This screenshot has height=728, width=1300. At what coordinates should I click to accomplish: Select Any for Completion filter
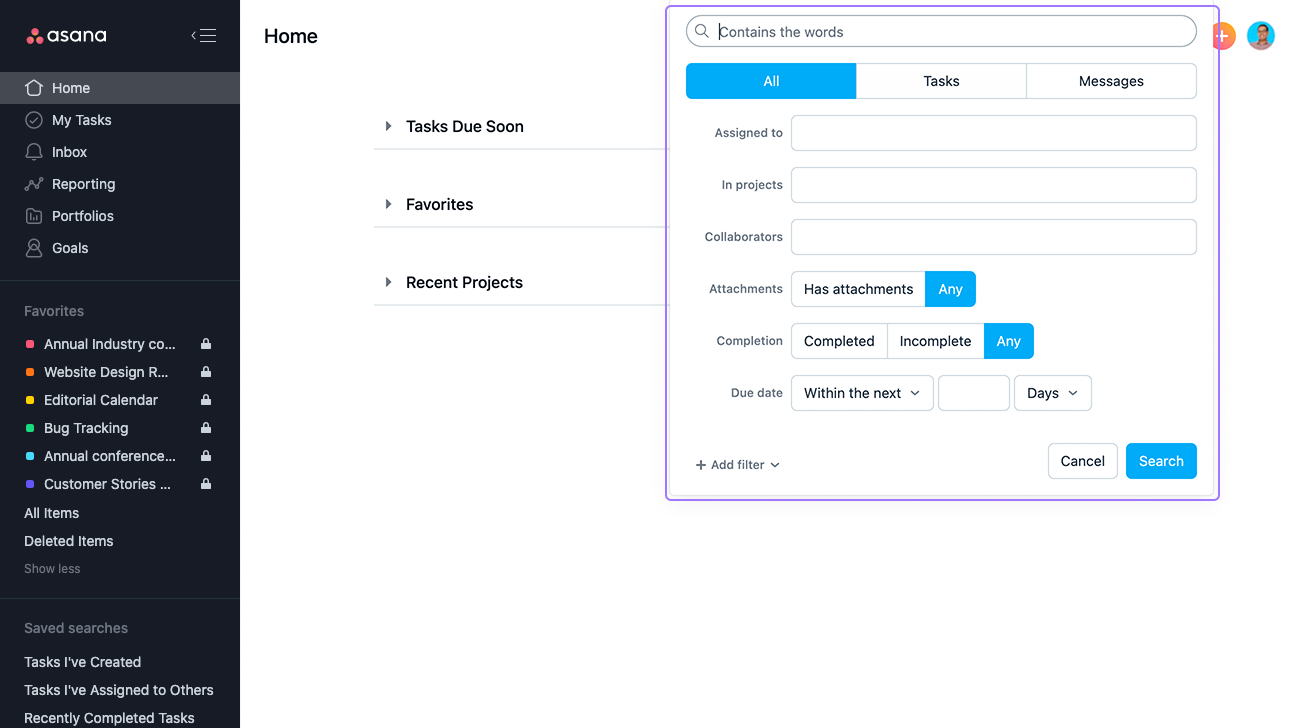[1009, 341]
